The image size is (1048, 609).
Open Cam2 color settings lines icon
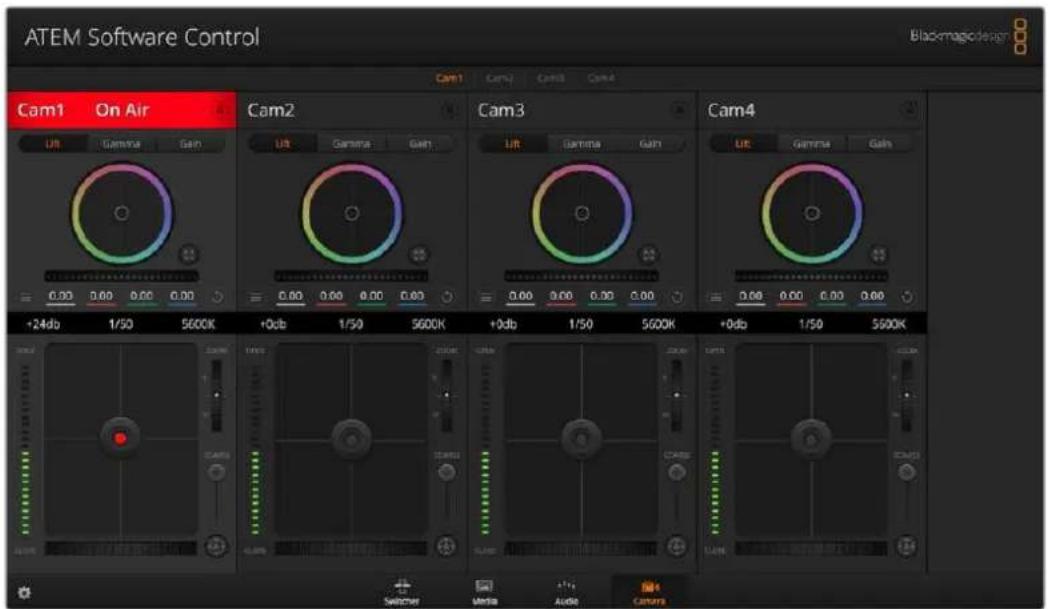tap(255, 297)
